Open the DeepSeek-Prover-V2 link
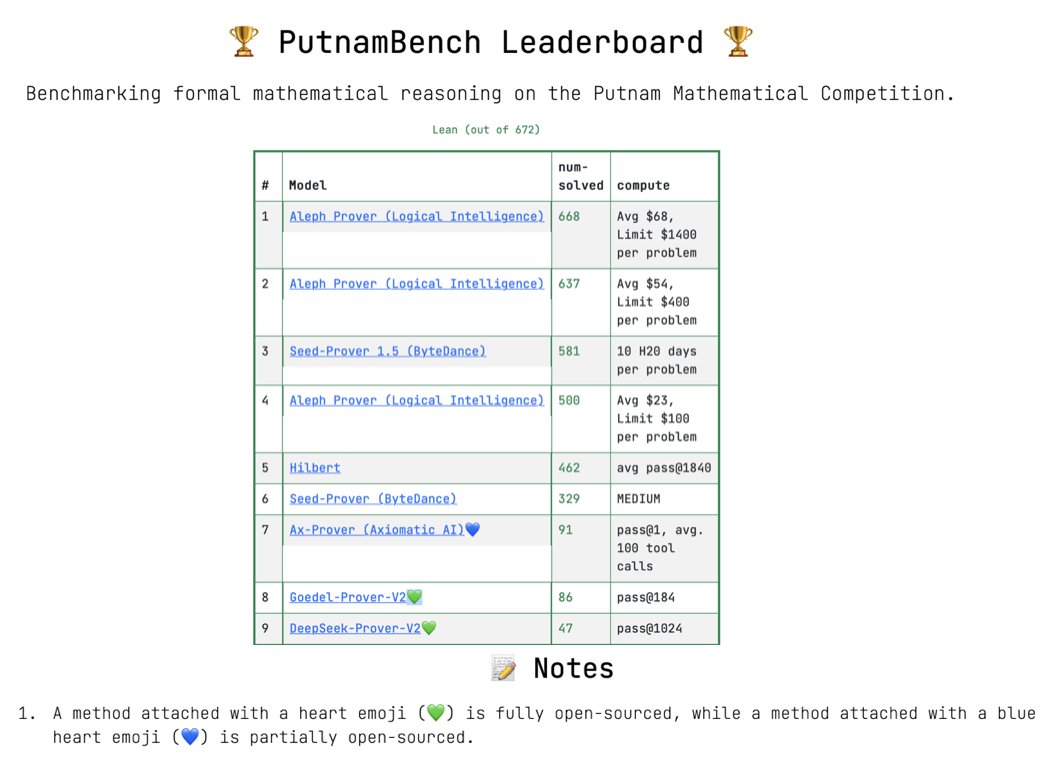 tap(355, 629)
